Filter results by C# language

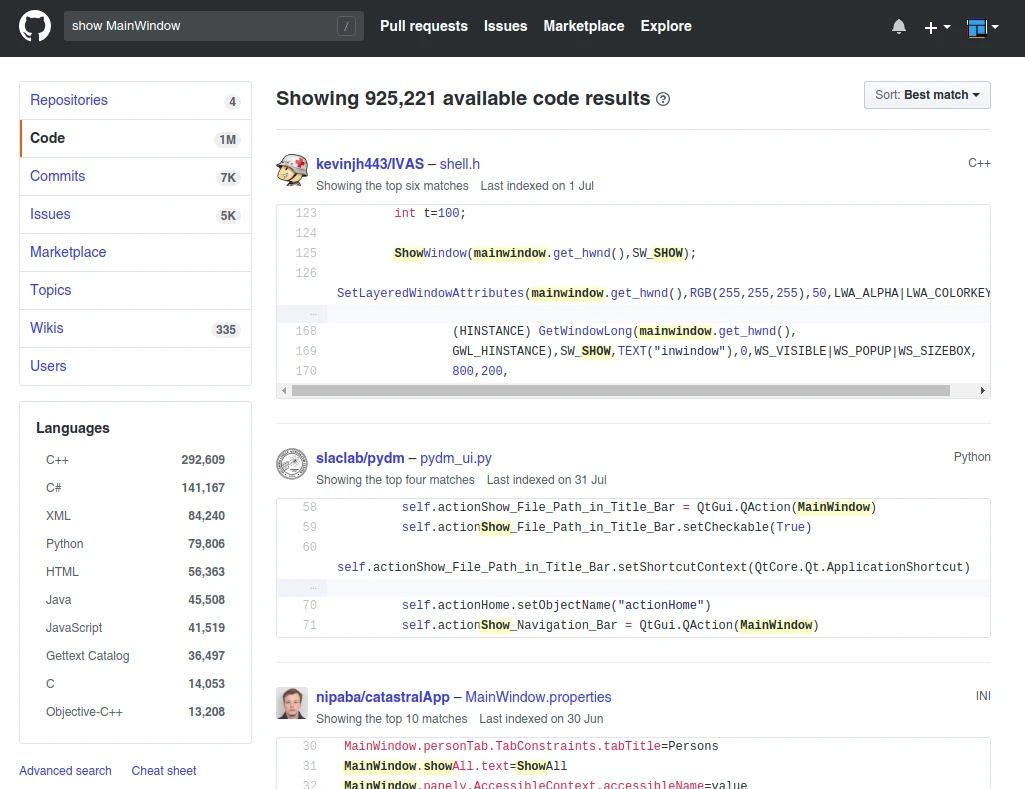click(135, 488)
